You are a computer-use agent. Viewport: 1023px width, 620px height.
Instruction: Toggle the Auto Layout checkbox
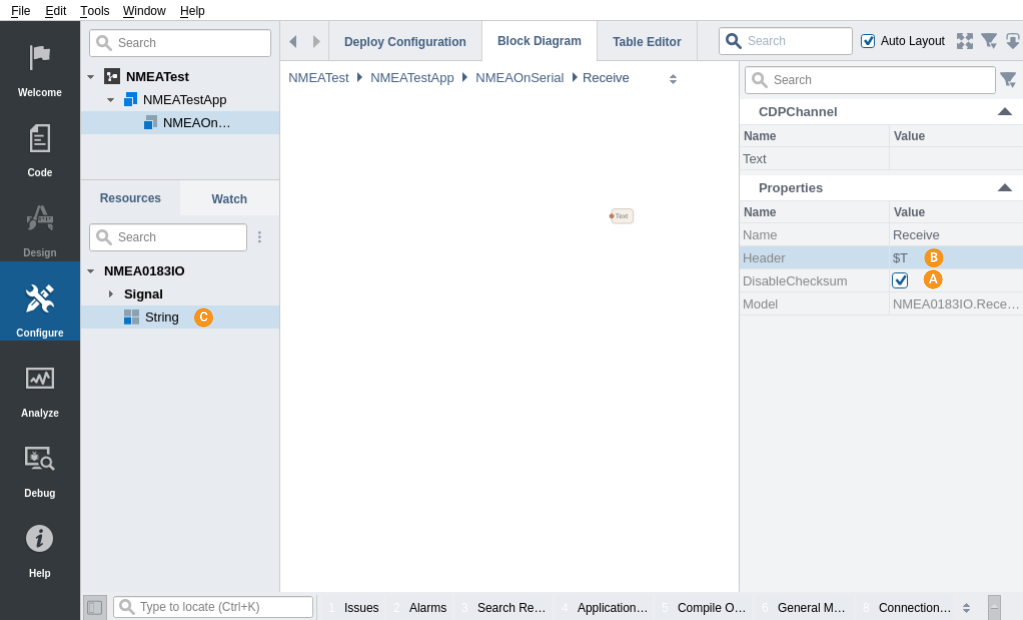(x=868, y=41)
